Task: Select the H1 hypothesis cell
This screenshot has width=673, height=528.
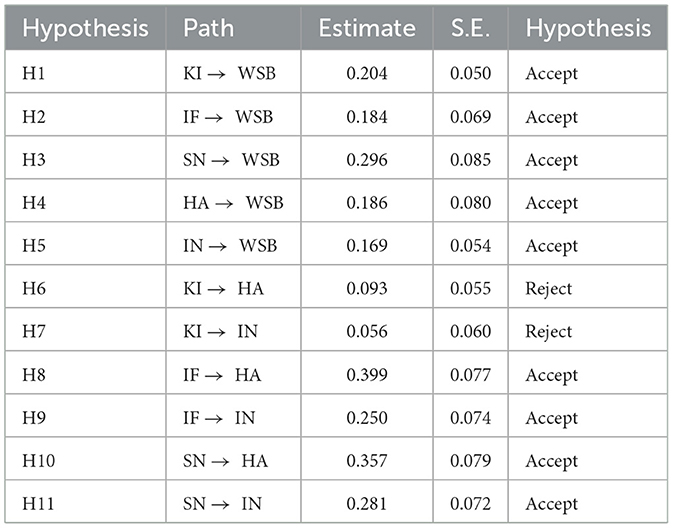Action: (x=32, y=74)
